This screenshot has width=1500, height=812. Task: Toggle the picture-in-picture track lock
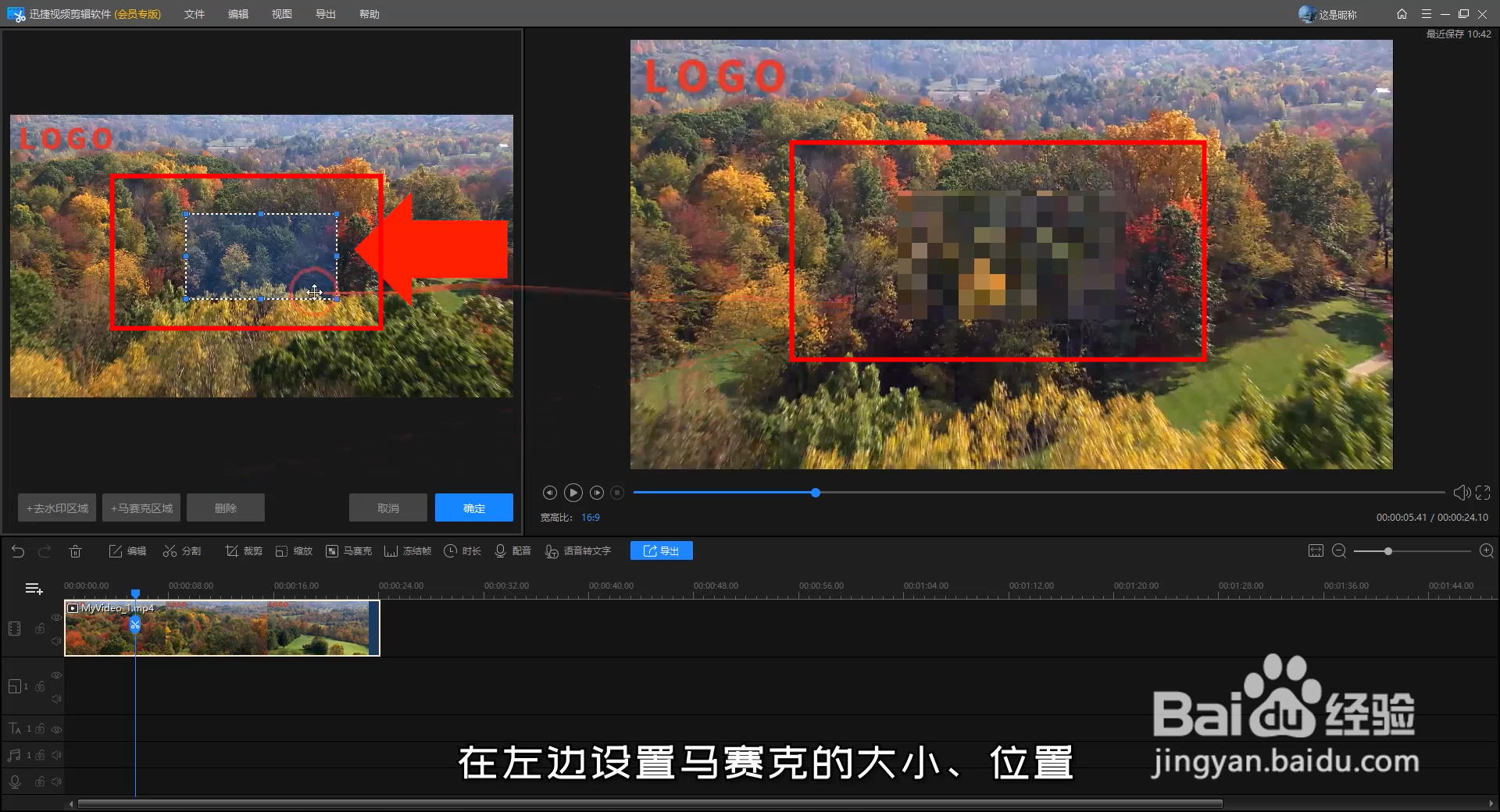40,686
